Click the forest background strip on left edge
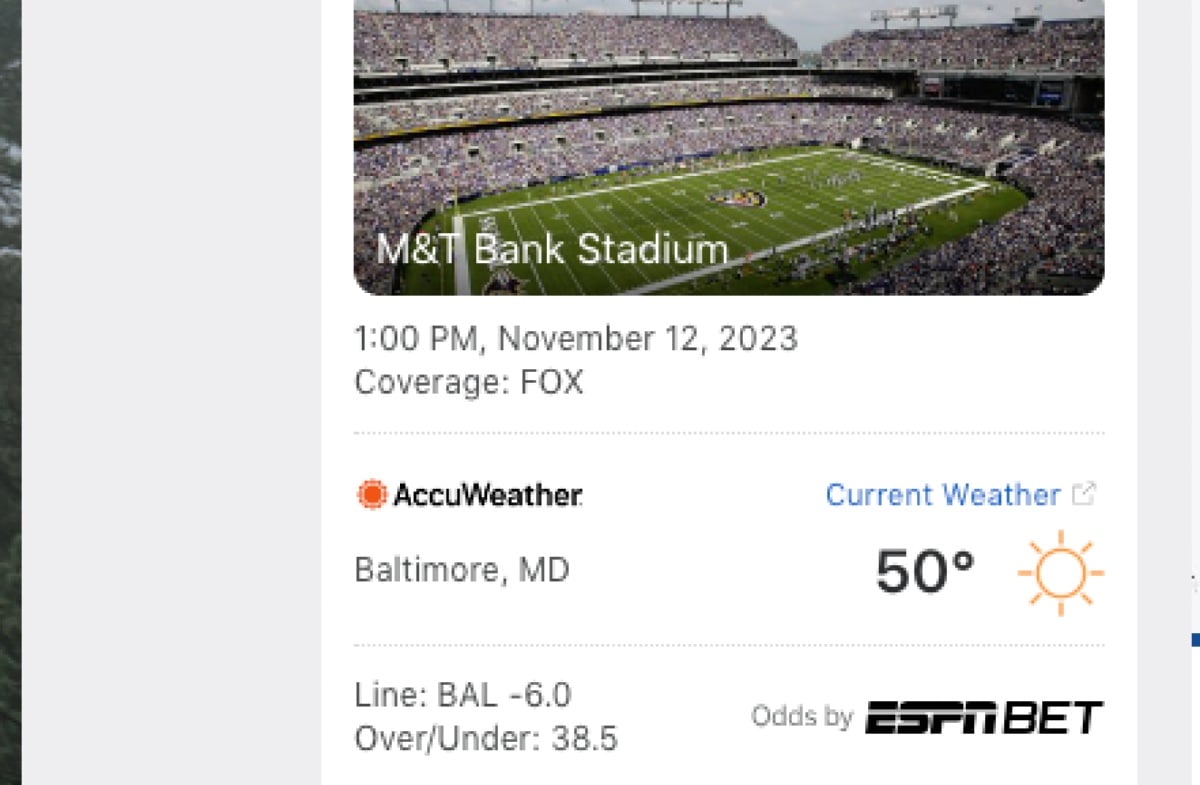Screen dimensions: 1200x785 (10, 392)
